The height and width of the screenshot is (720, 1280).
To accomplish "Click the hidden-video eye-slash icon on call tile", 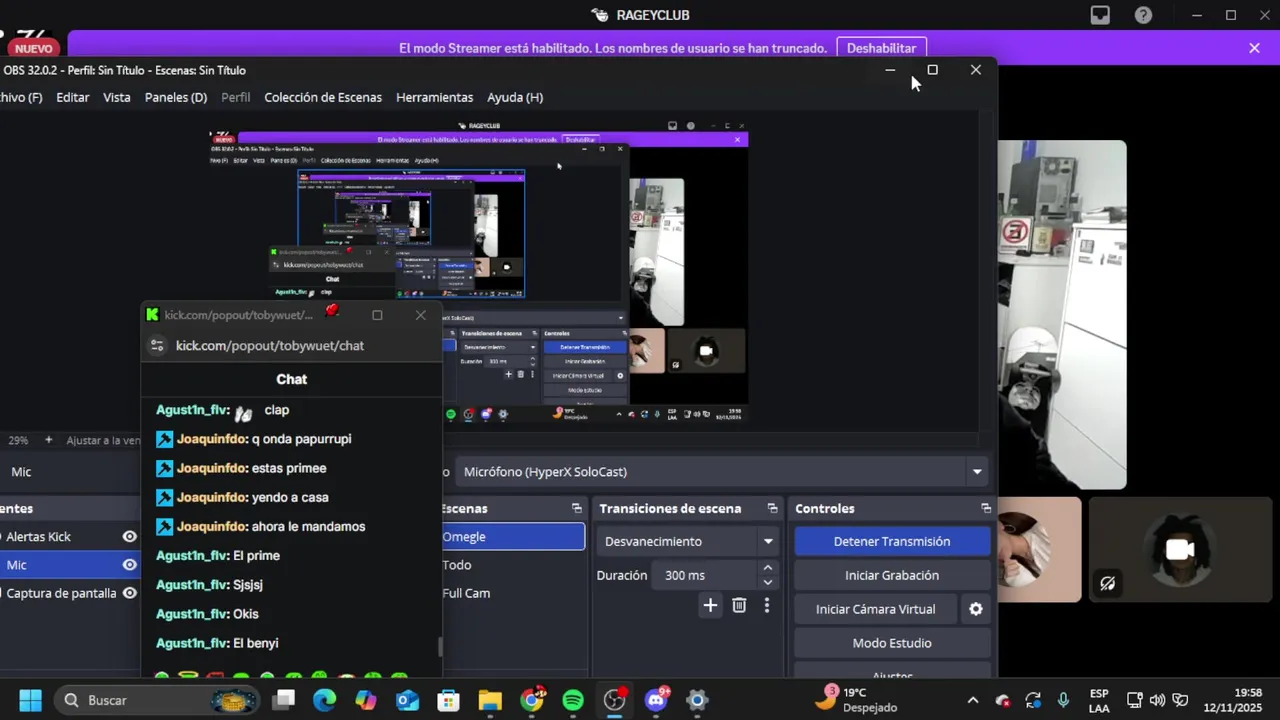I will 1107,583.
